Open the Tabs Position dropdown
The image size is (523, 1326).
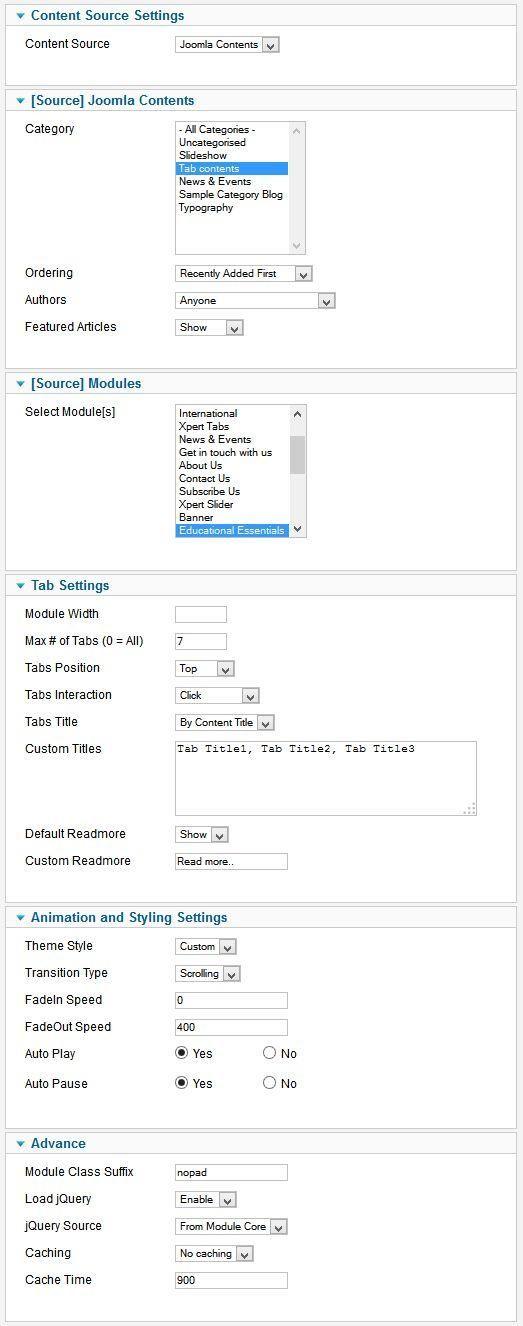(205, 669)
